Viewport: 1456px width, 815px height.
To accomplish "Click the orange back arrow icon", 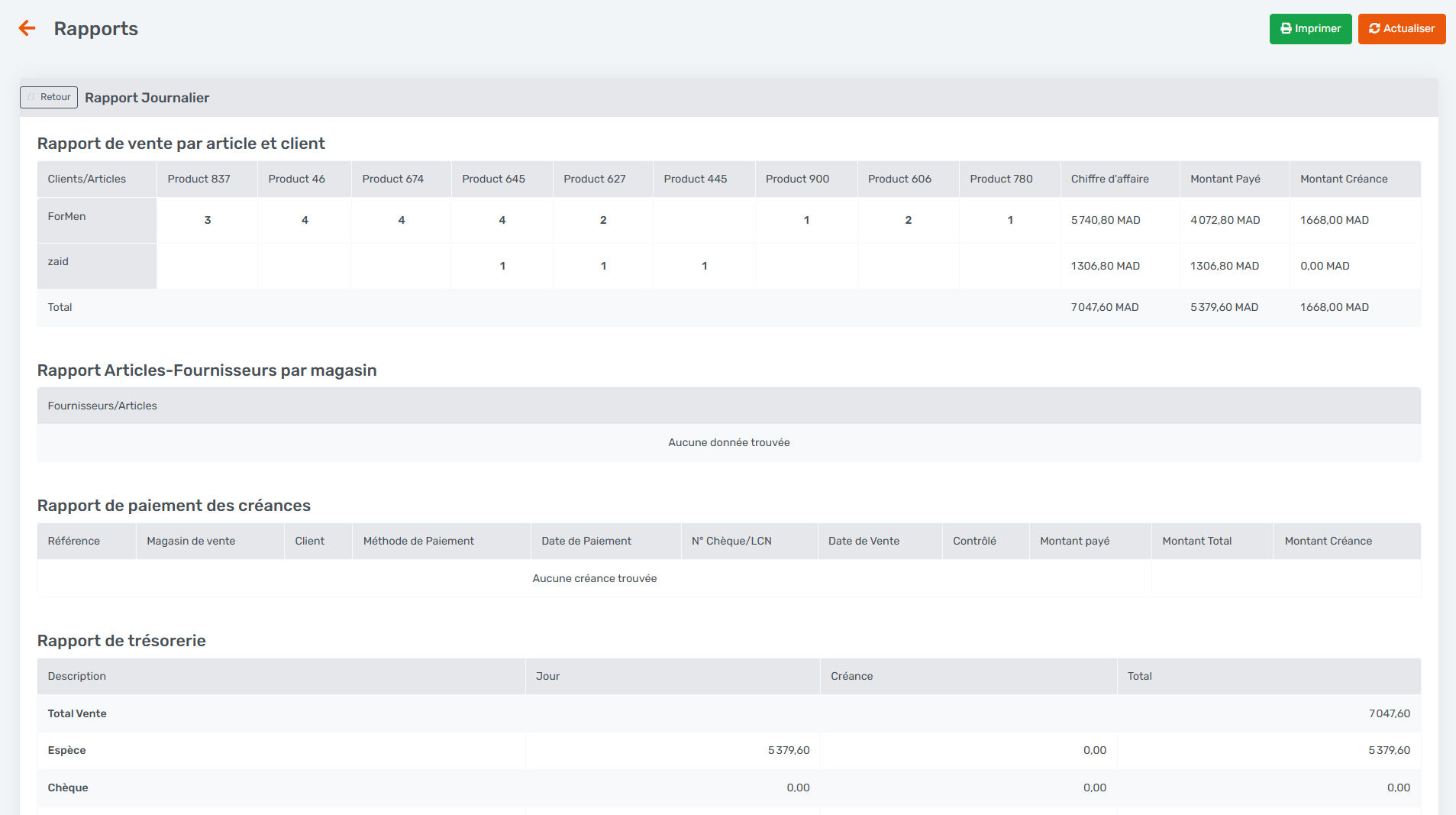I will [27, 29].
